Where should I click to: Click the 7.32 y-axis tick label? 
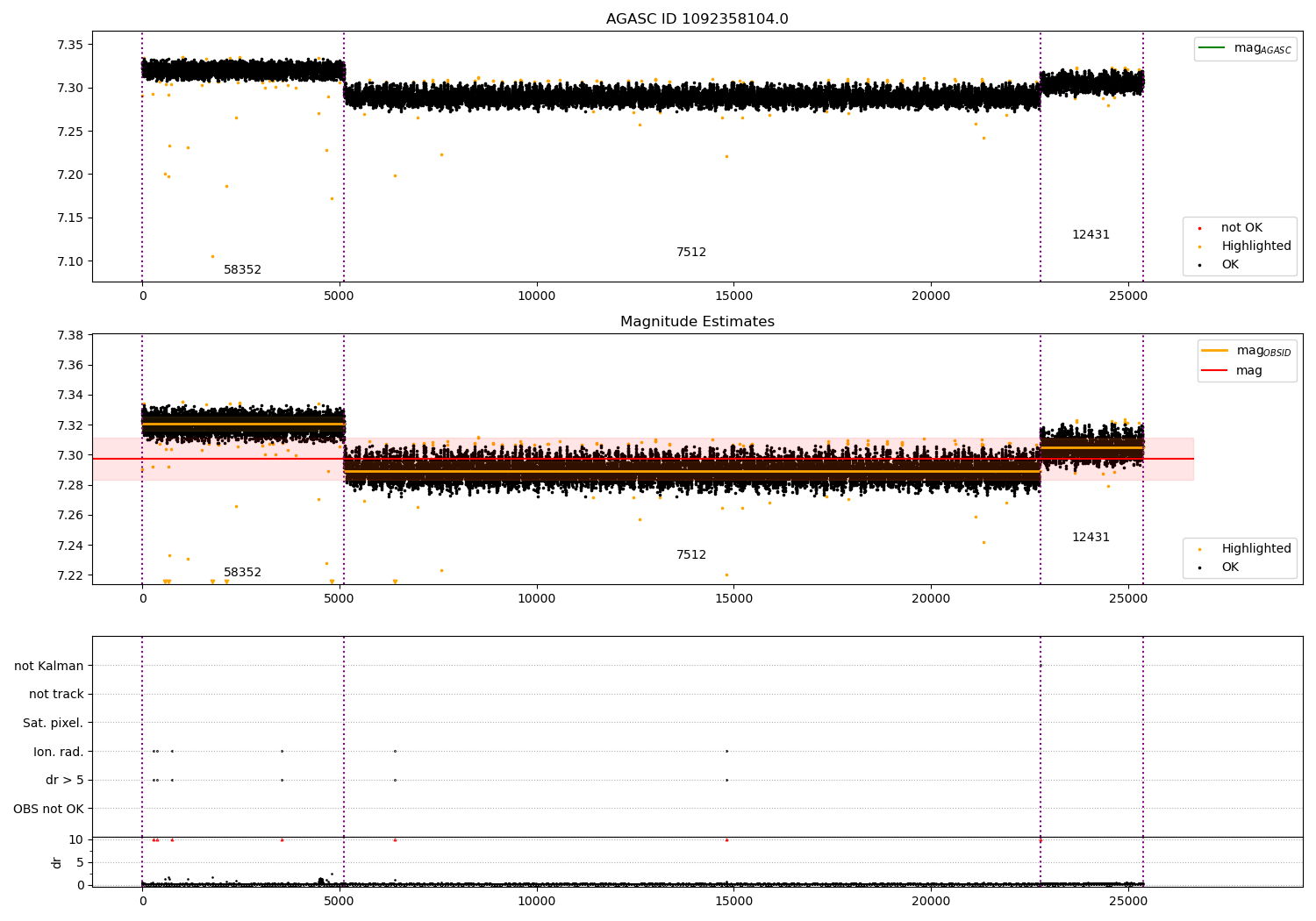pos(69,426)
